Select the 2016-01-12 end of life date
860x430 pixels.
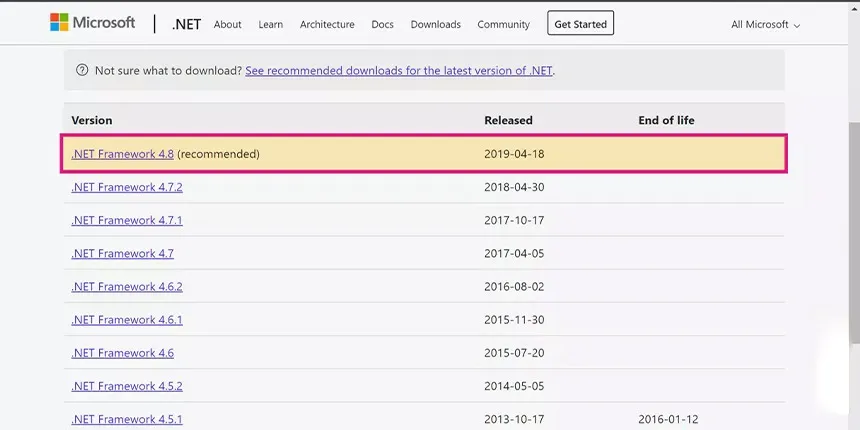[668, 419]
